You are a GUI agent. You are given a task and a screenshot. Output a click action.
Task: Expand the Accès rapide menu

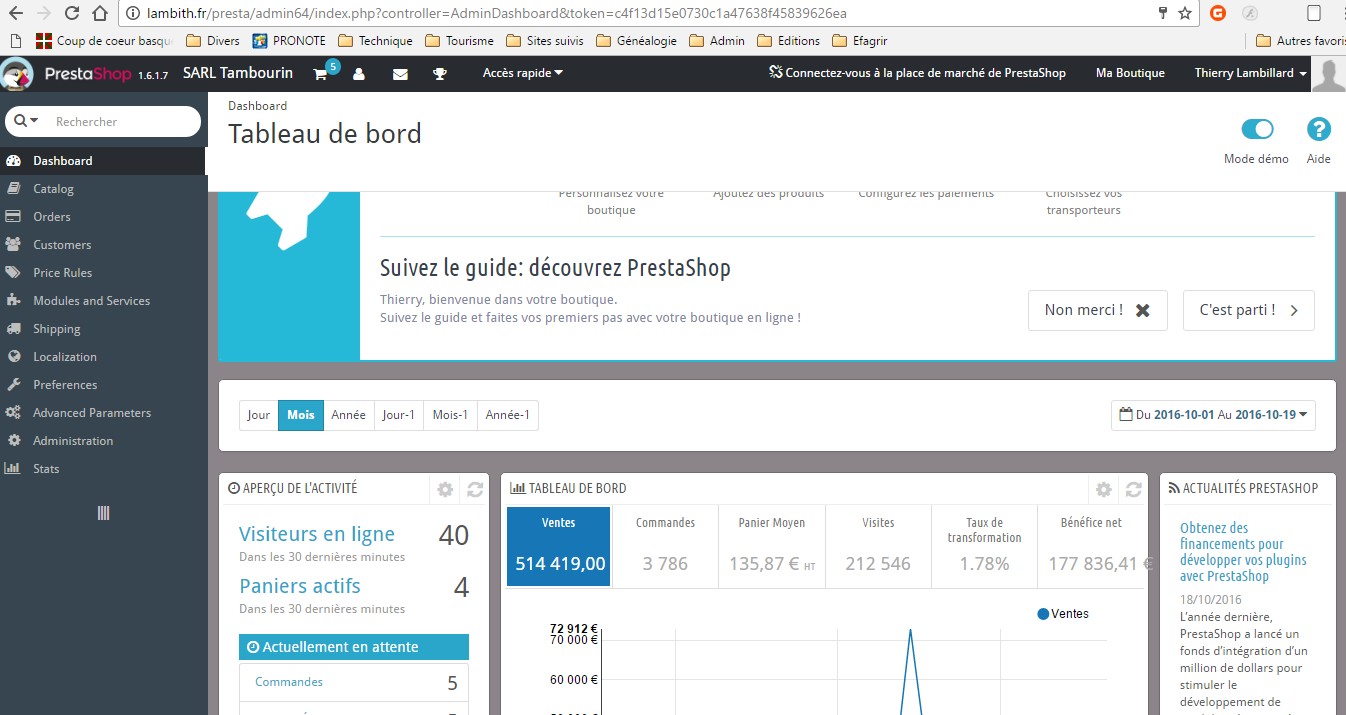coord(523,73)
